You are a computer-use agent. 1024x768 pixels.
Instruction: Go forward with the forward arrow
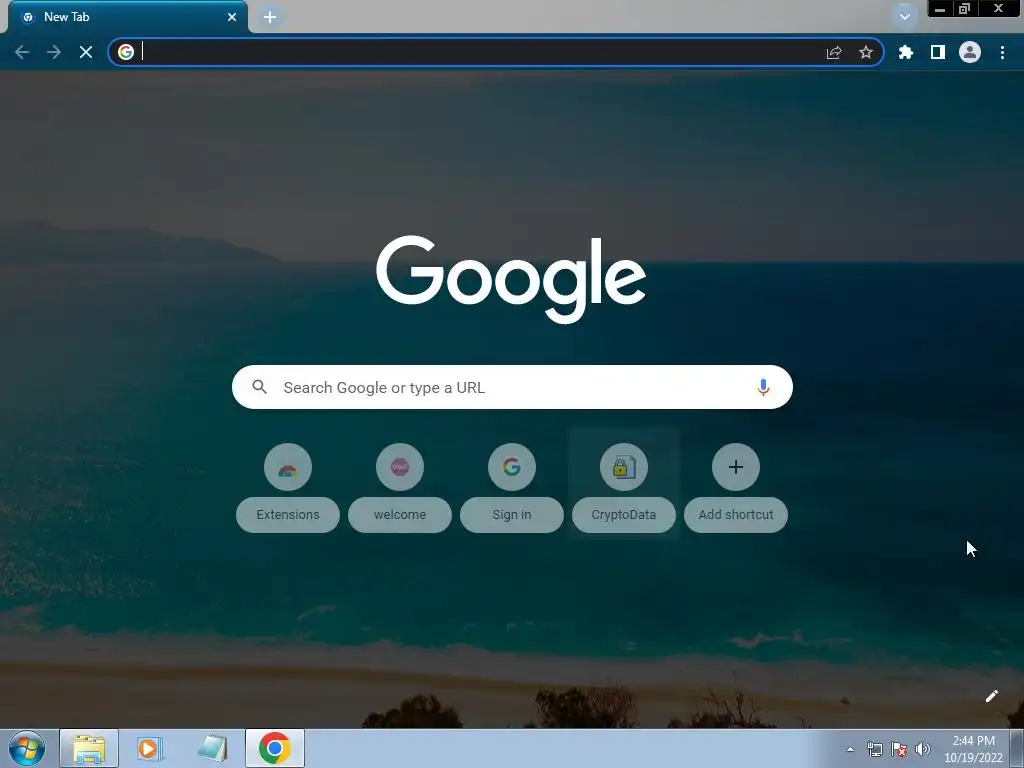[54, 52]
